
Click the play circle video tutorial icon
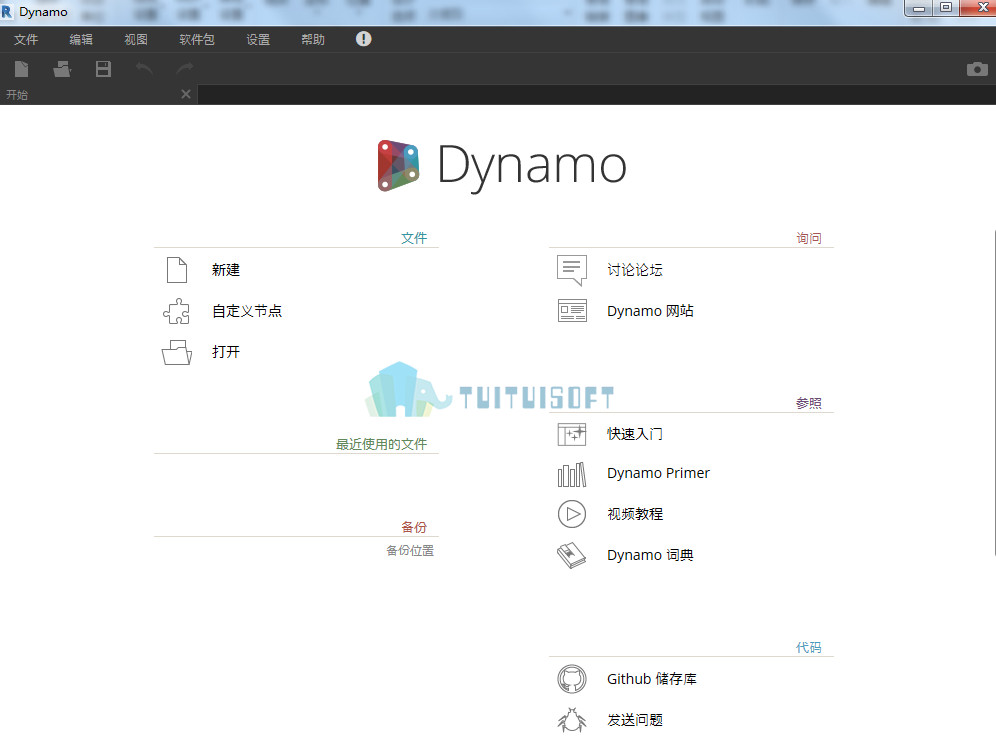572,514
